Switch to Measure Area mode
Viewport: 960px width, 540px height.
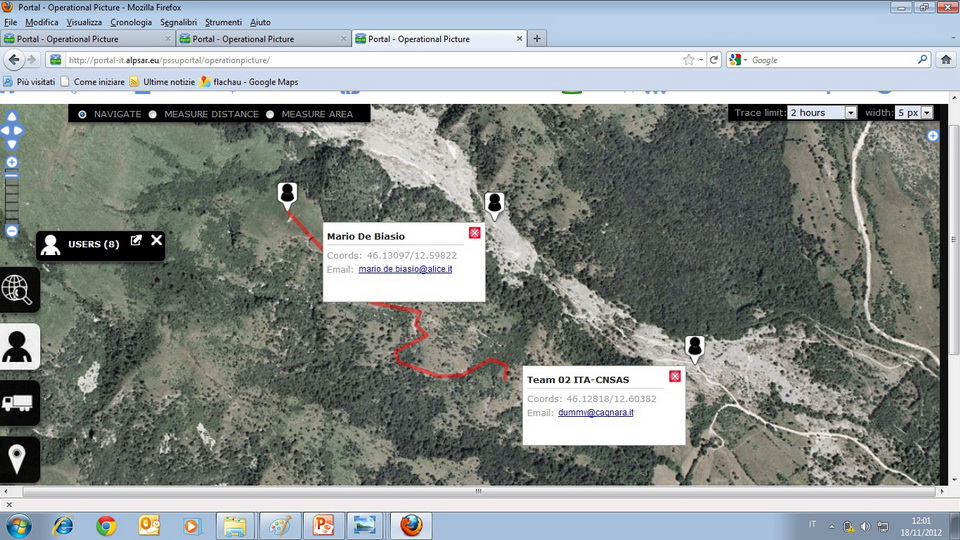[x=270, y=114]
